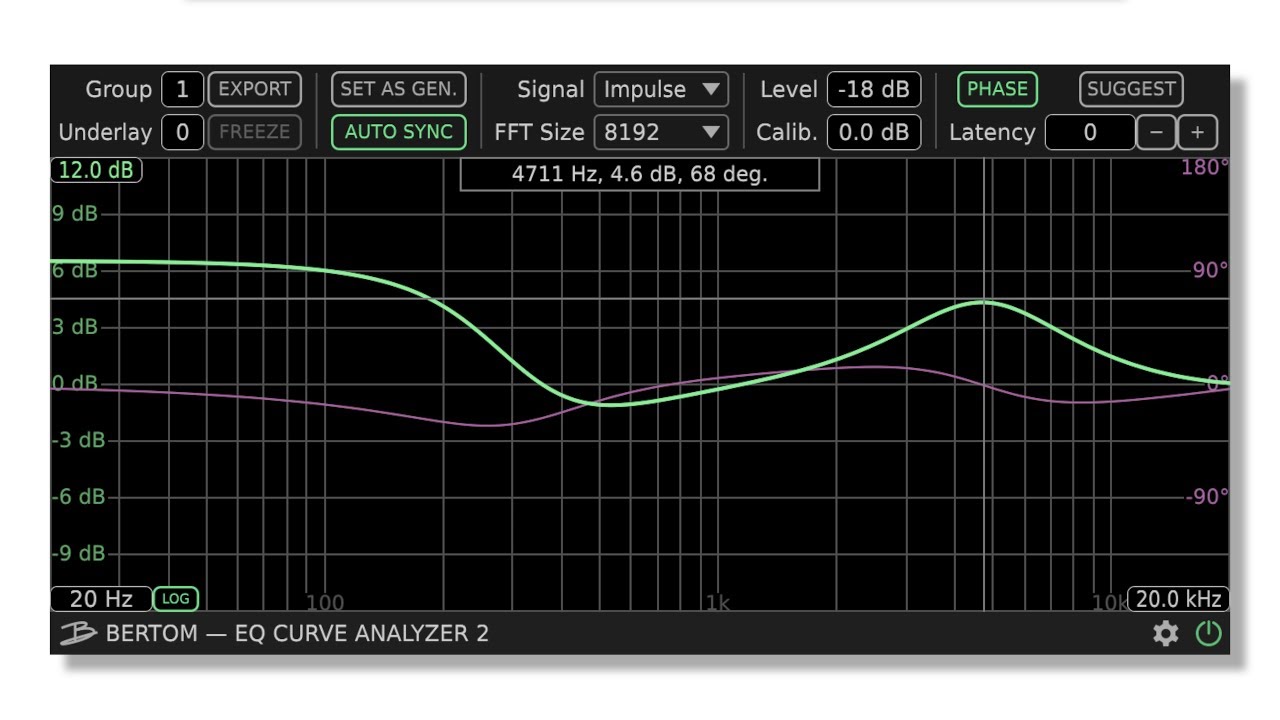Click the Bertom B logo
This screenshot has height=720, width=1280.
(x=77, y=634)
